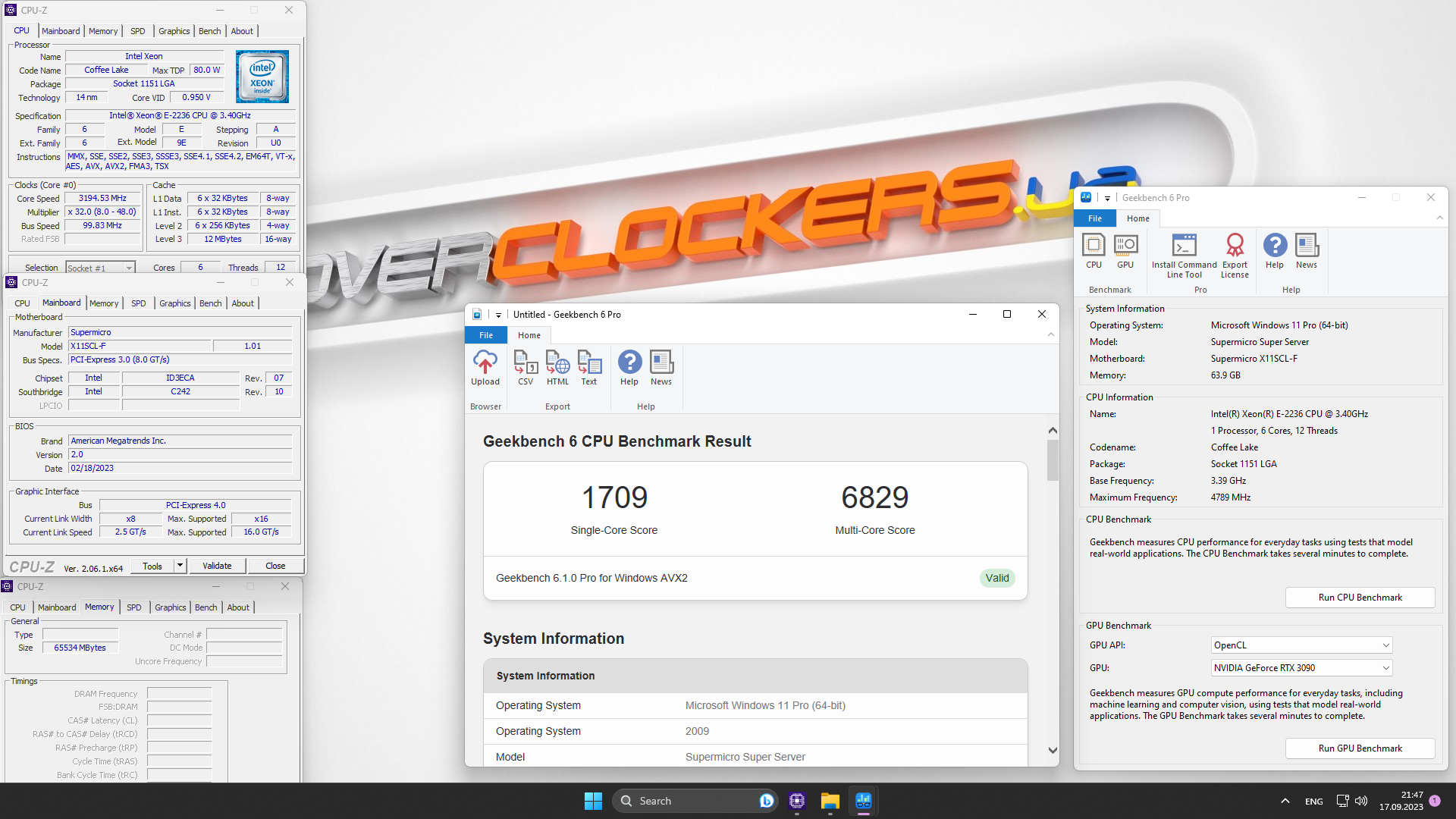Open Bench tab in bottom CPU-Z window
This screenshot has height=819, width=1456.
206,607
